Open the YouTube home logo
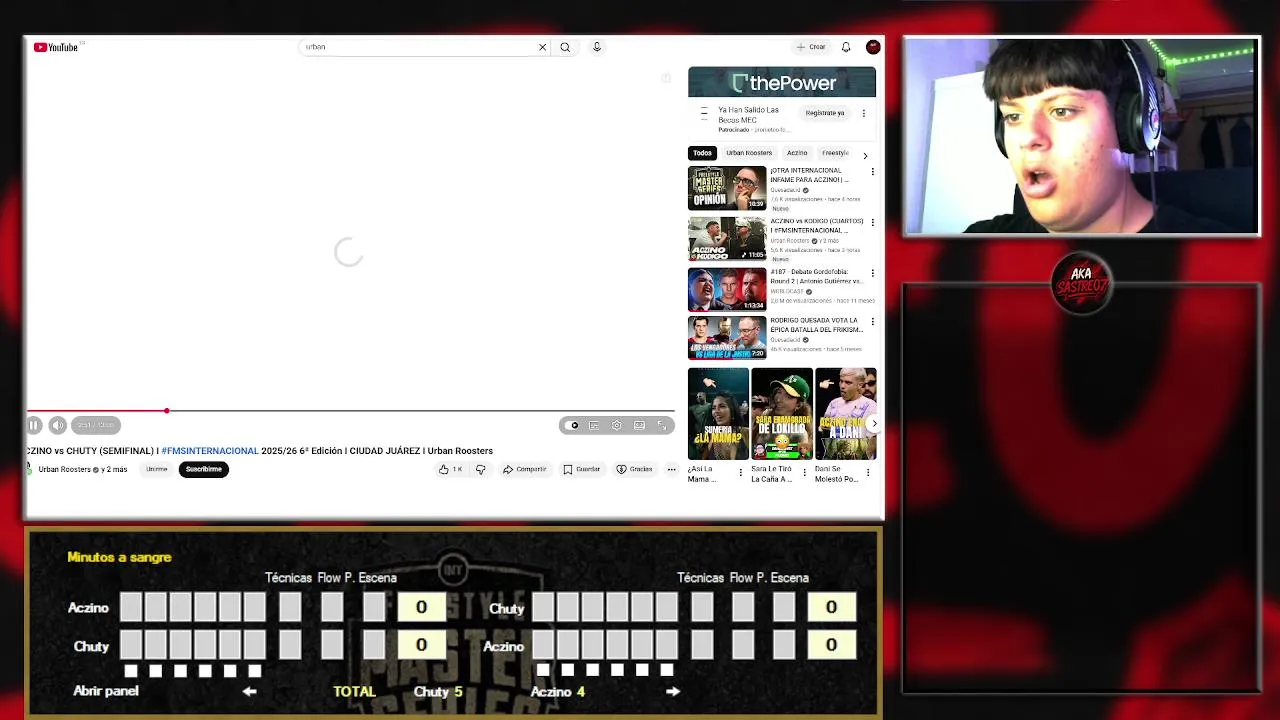Image resolution: width=1280 pixels, height=720 pixels. coord(56,47)
